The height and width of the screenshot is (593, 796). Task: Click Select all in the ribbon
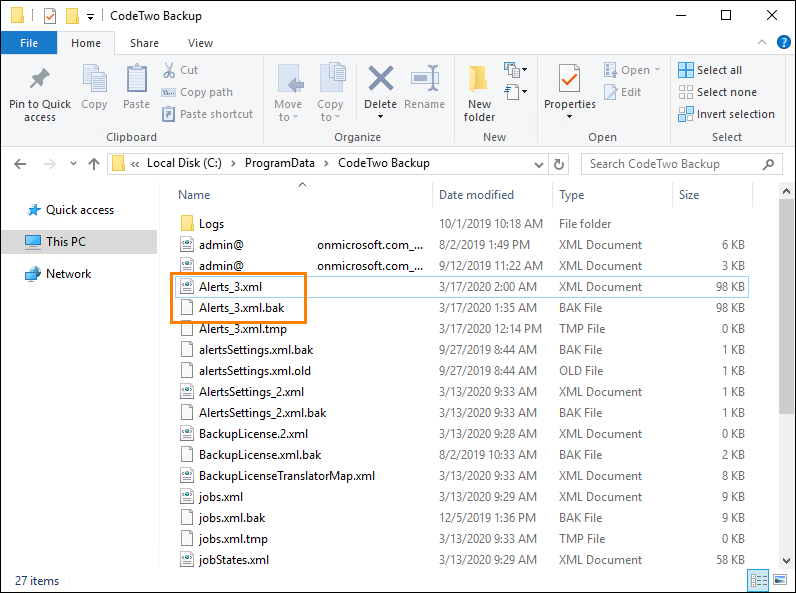tap(710, 70)
